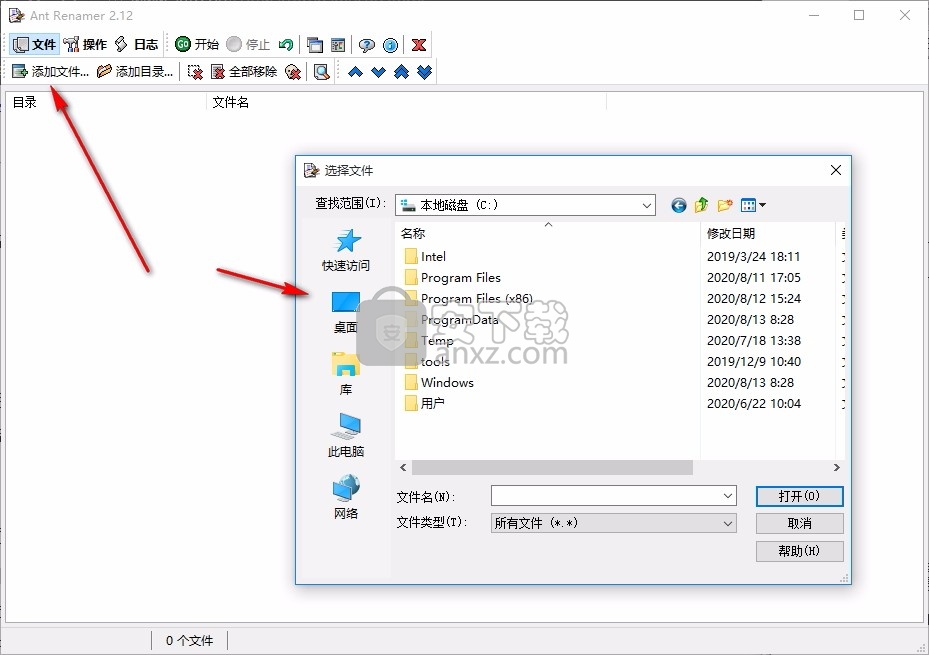Click 添加文件 to add files
929x655 pixels.
[x=50, y=72]
